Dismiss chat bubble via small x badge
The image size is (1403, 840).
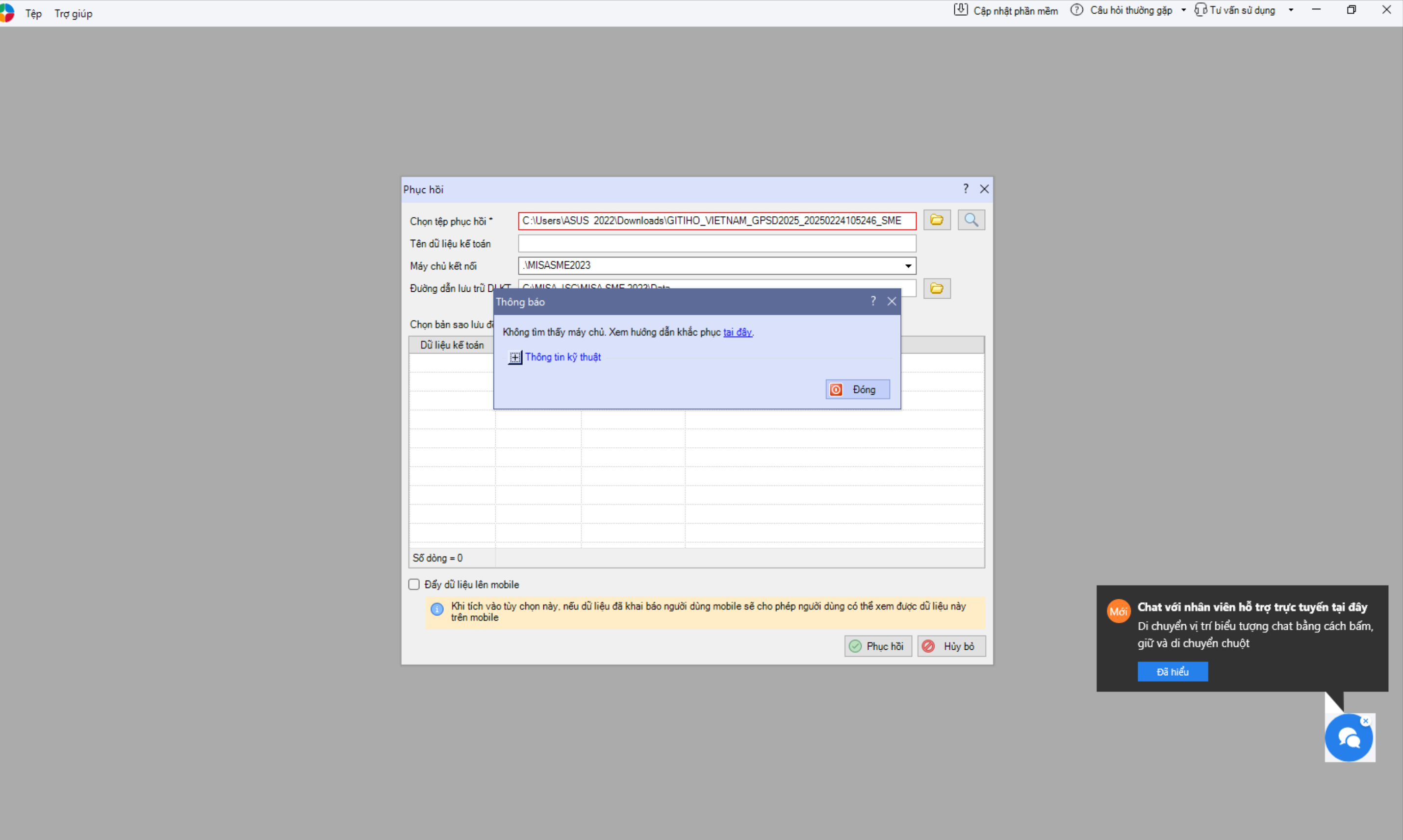click(1365, 720)
